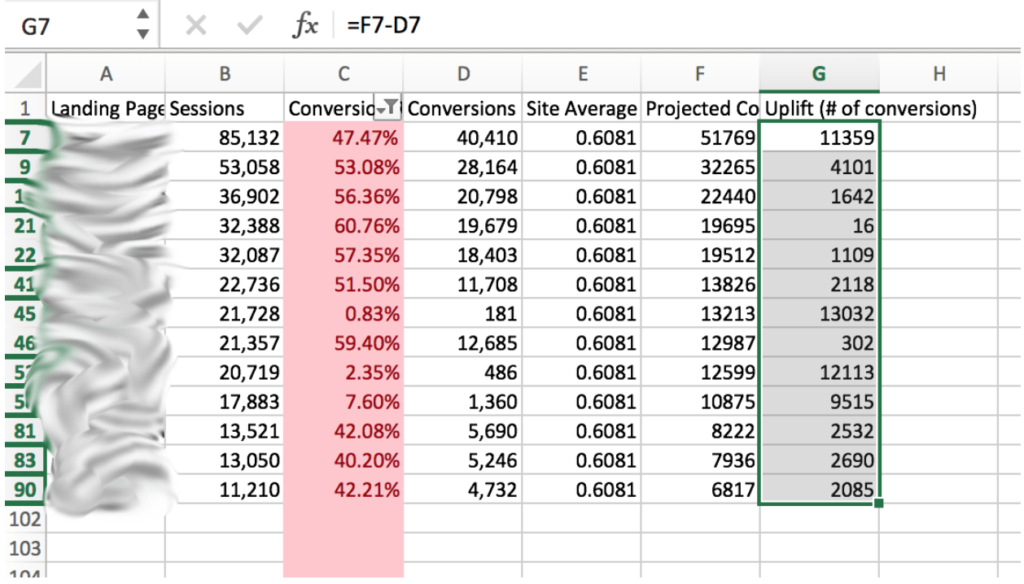Click the fill handle at selection corner
This screenshot has height=584, width=1024.
(878, 503)
